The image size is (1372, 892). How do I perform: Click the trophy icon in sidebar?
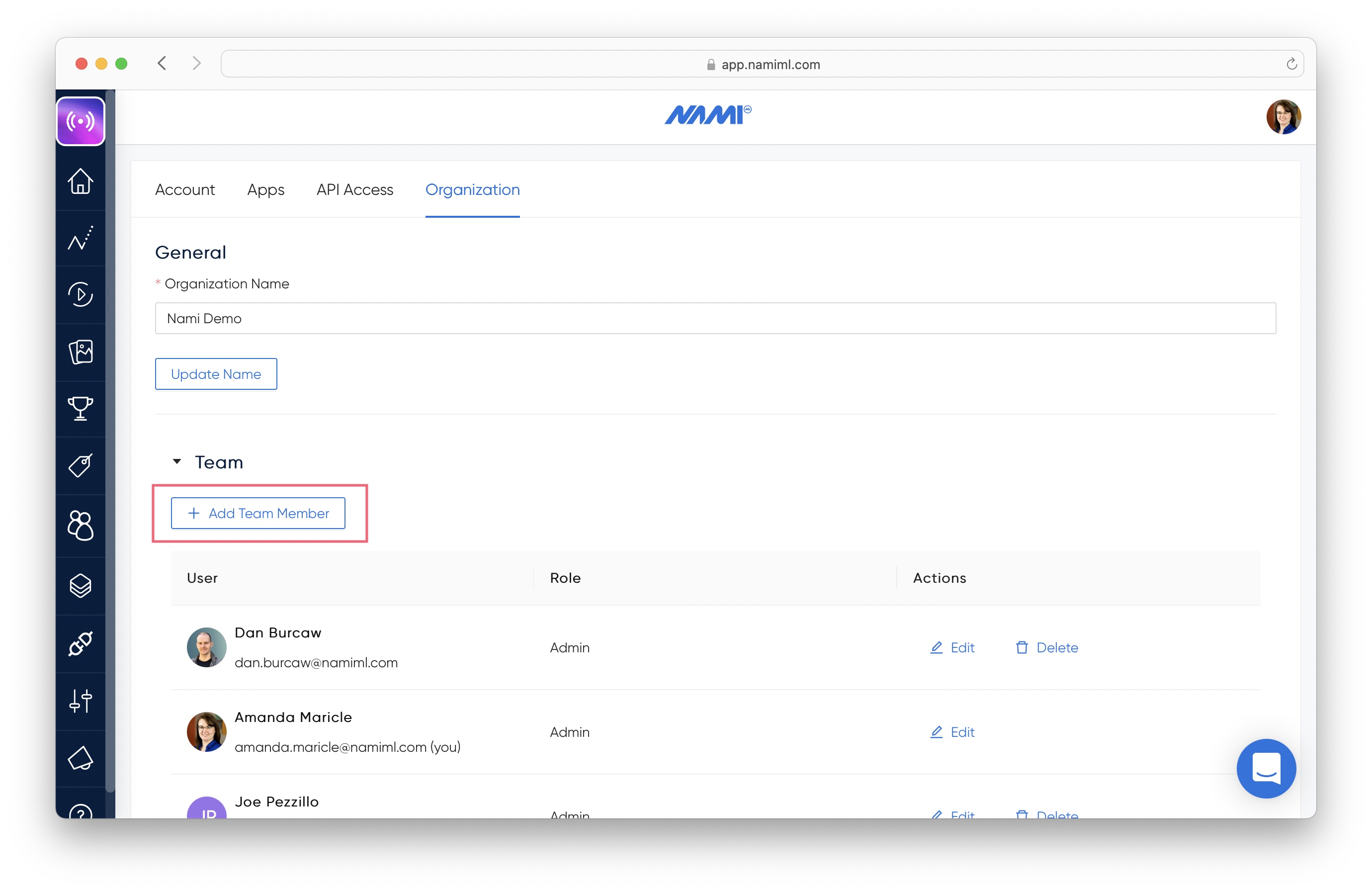tap(80, 408)
